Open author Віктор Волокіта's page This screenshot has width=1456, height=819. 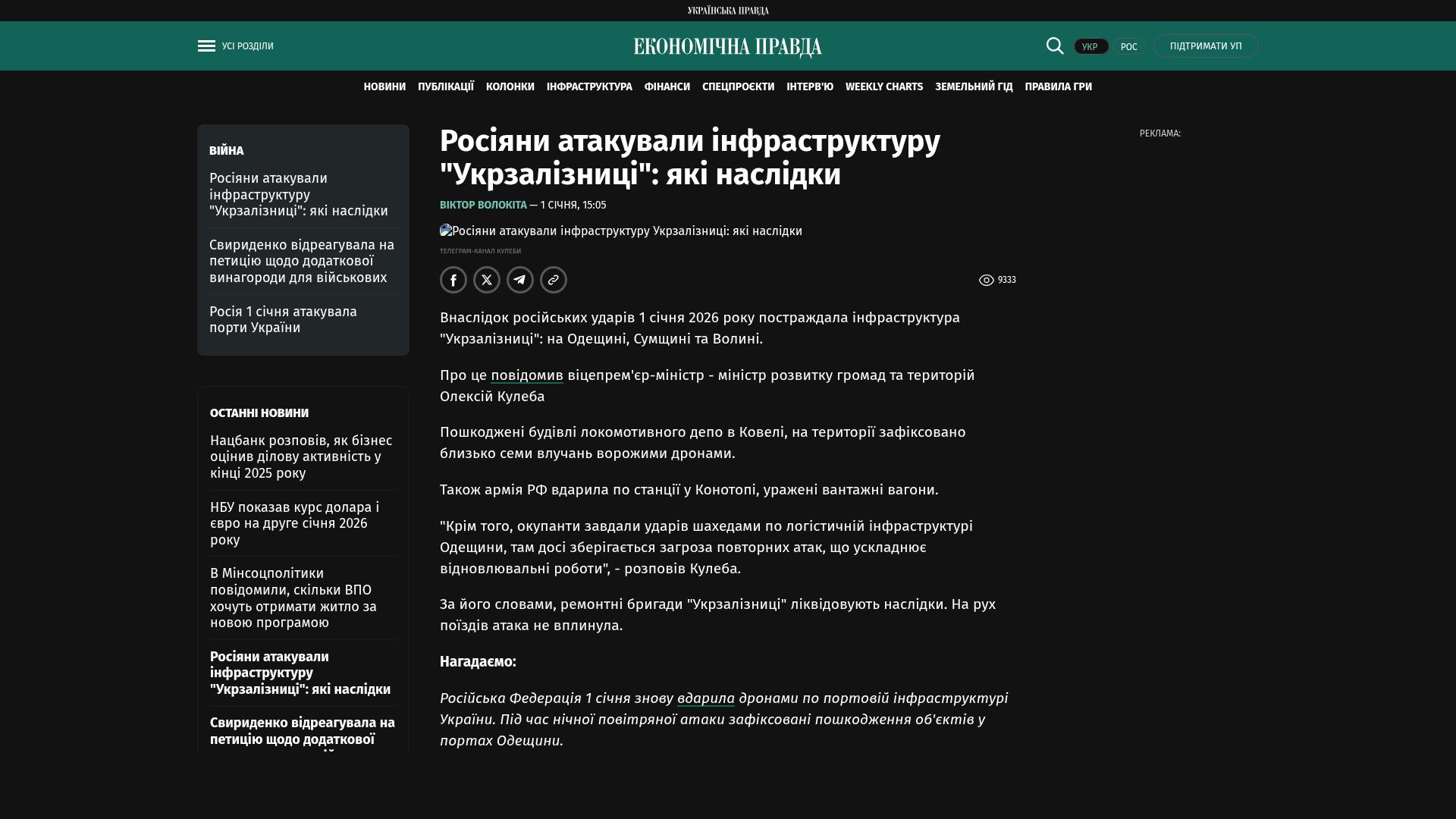point(483,206)
